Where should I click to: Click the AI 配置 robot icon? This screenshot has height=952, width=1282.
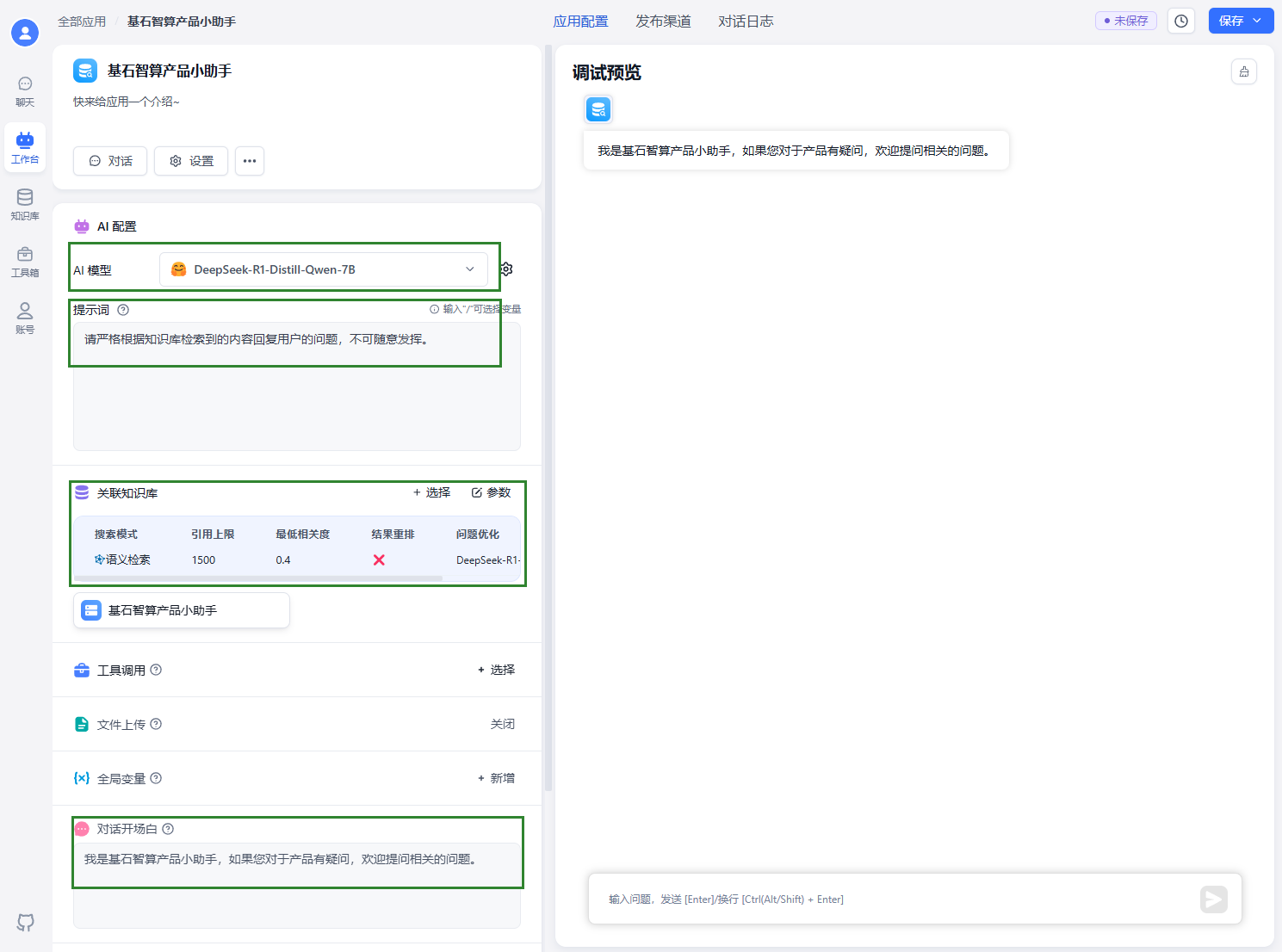[x=82, y=226]
